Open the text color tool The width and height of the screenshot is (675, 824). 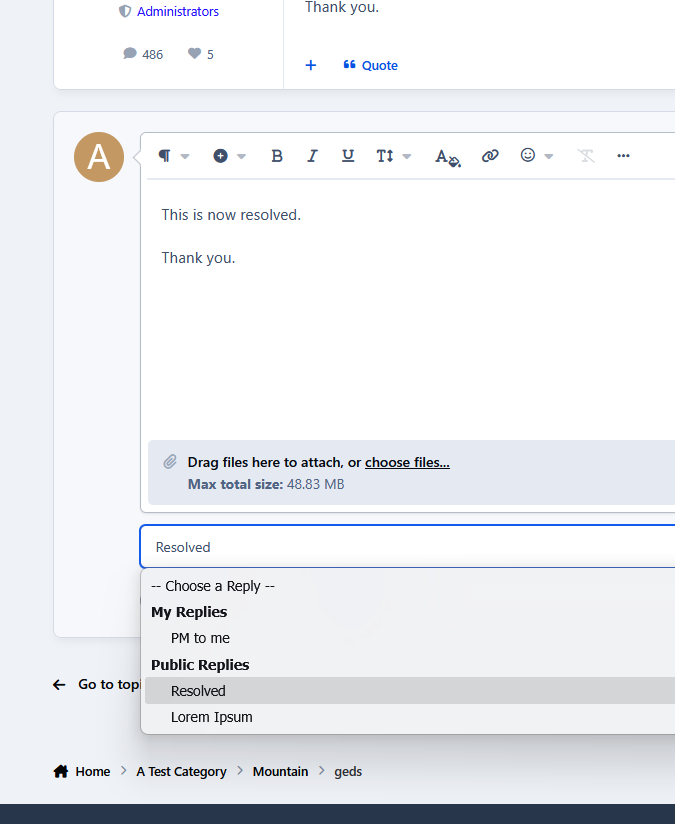(x=447, y=157)
